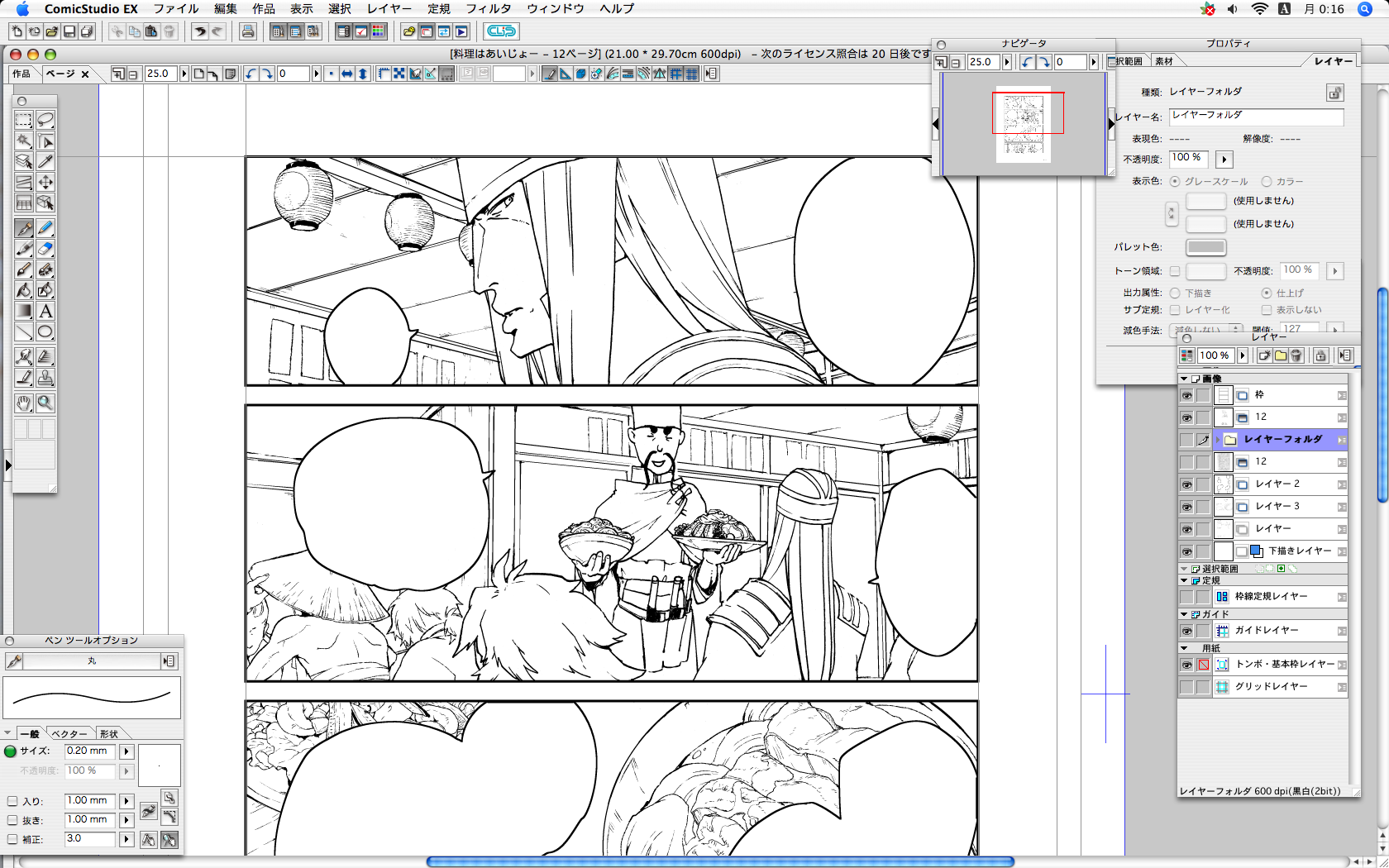Click the navigator page thumbnail

(x=1024, y=124)
